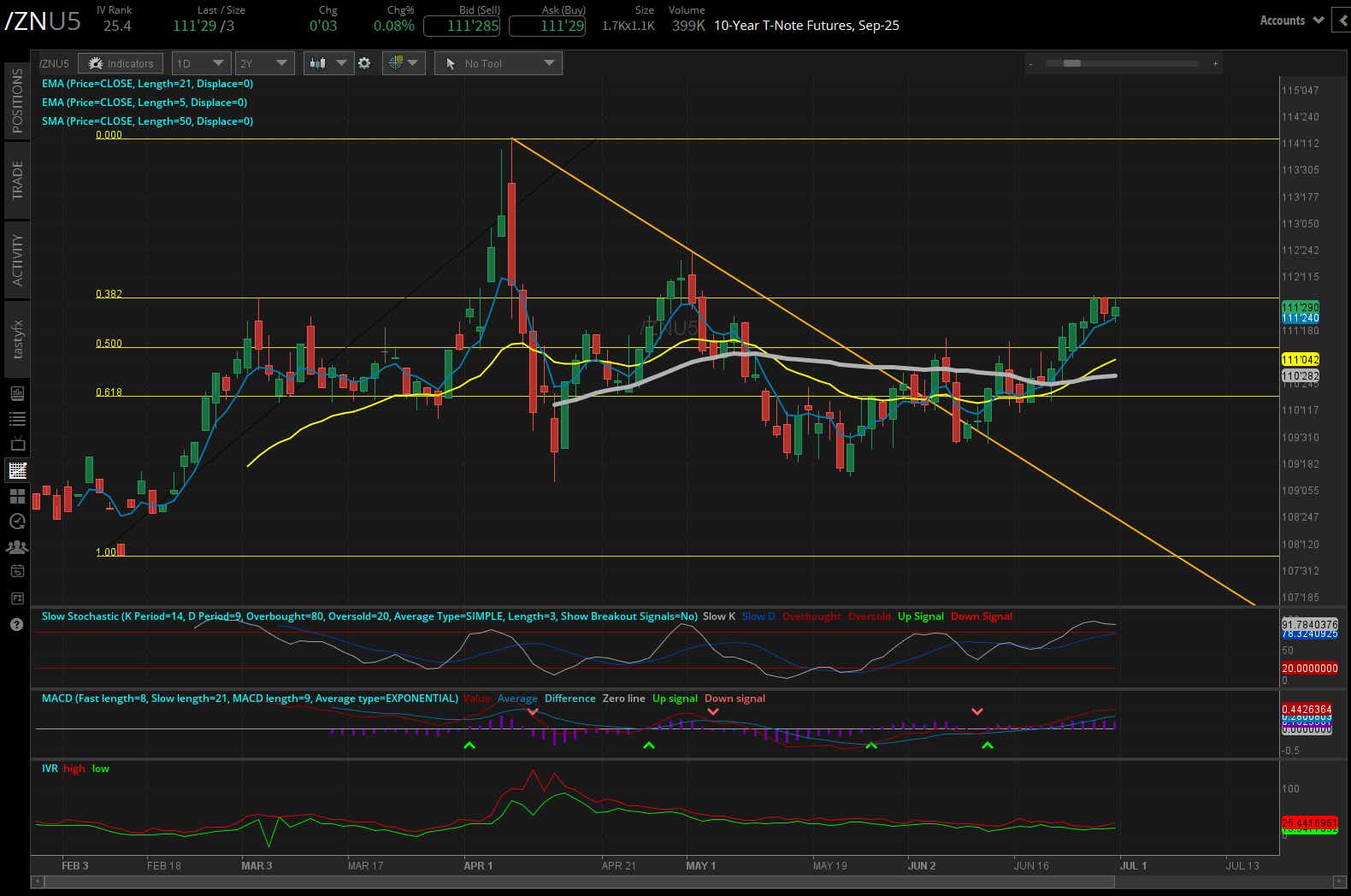Click the /ZNU5 chart symbol field
1351x896 pixels.
point(55,63)
